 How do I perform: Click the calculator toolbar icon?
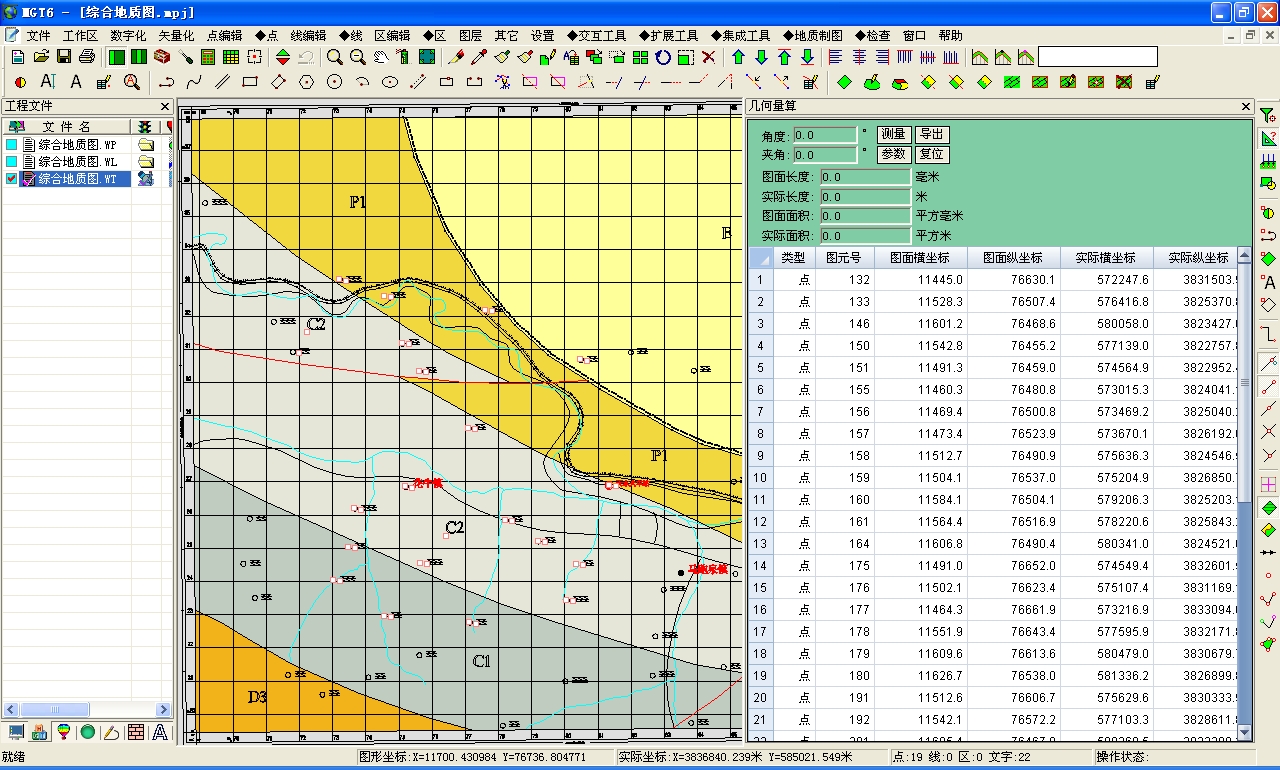[x=207, y=57]
